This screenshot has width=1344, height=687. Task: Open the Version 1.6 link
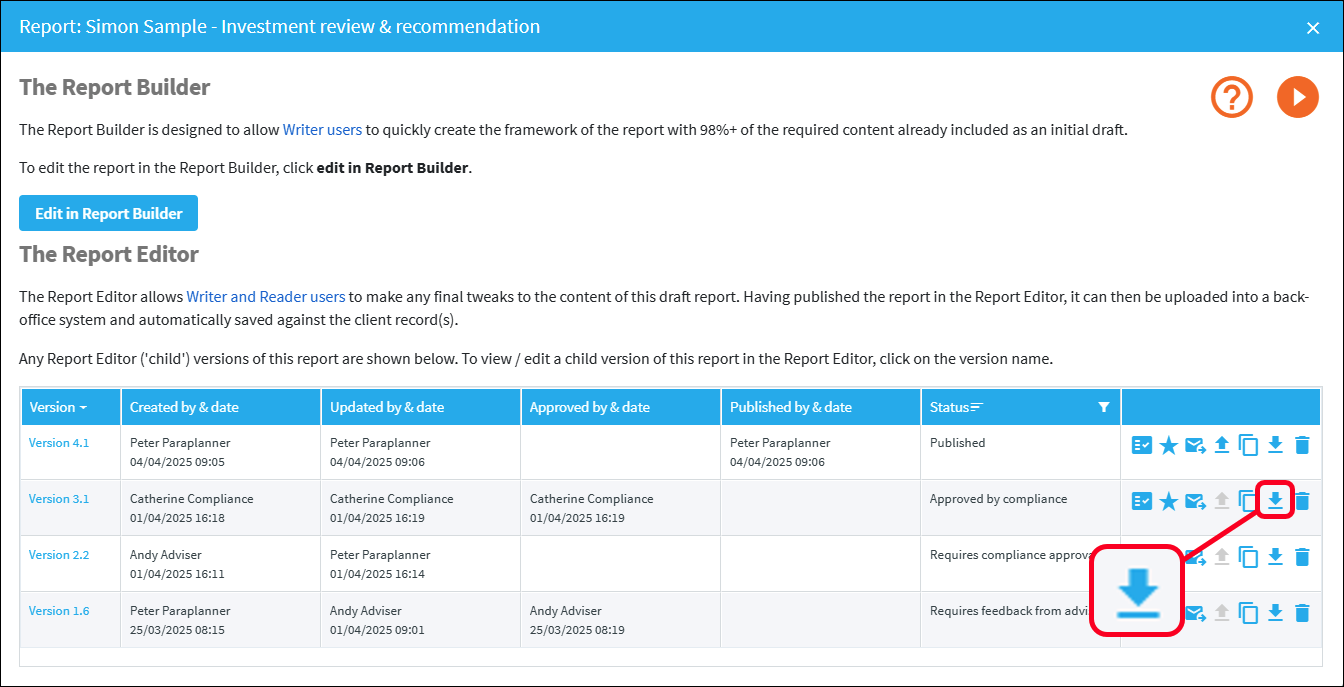pos(59,611)
